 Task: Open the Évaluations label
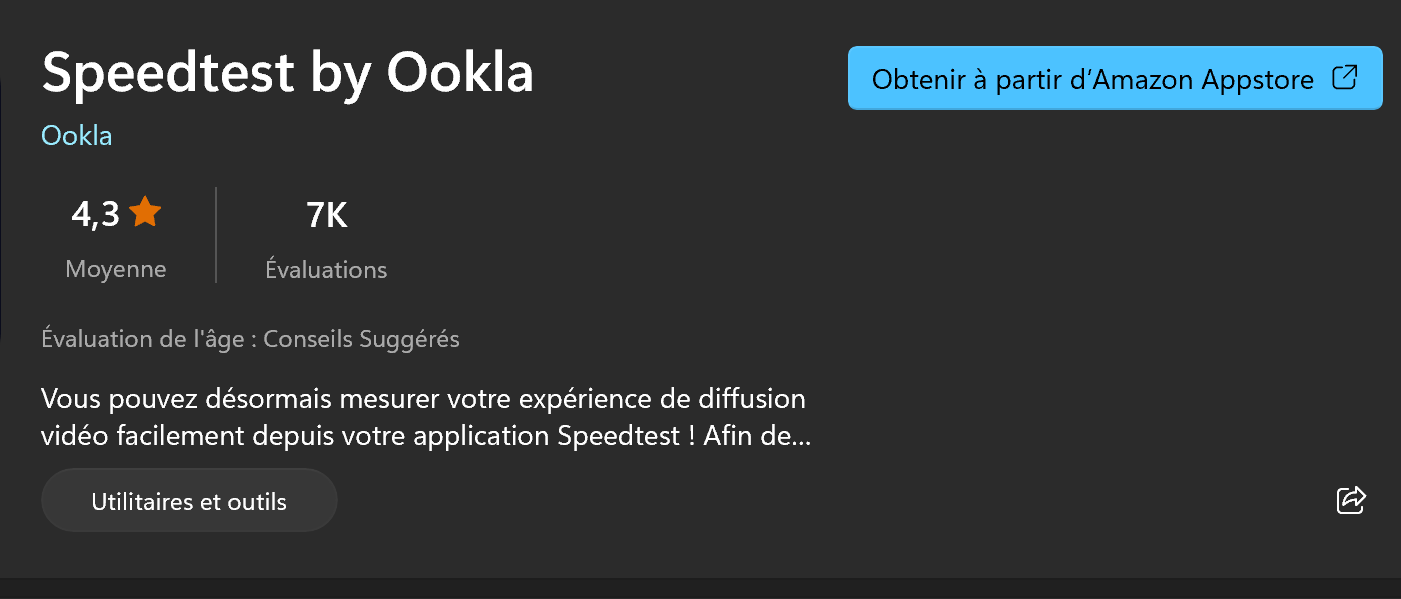pos(326,269)
